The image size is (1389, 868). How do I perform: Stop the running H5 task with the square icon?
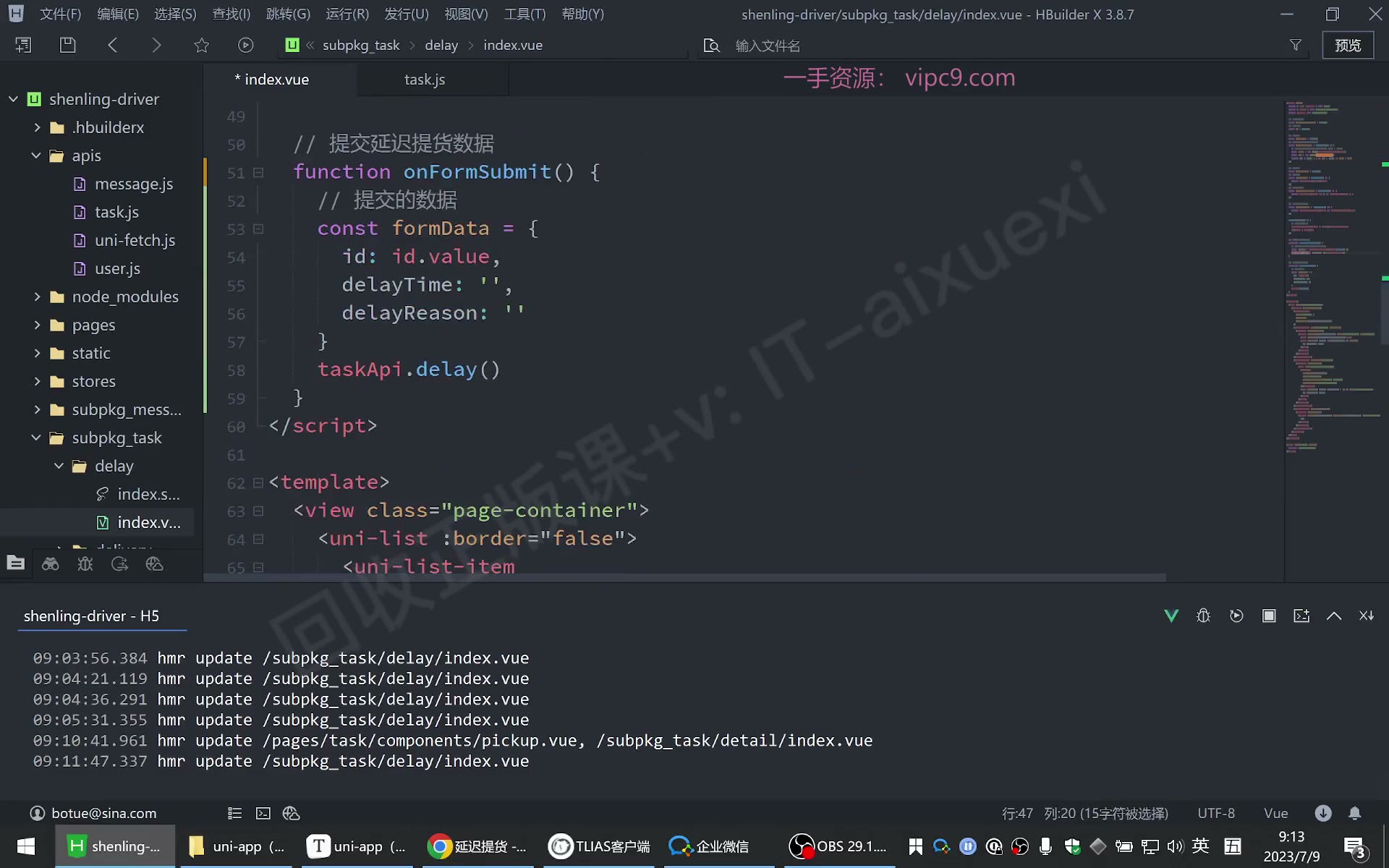(1269, 616)
